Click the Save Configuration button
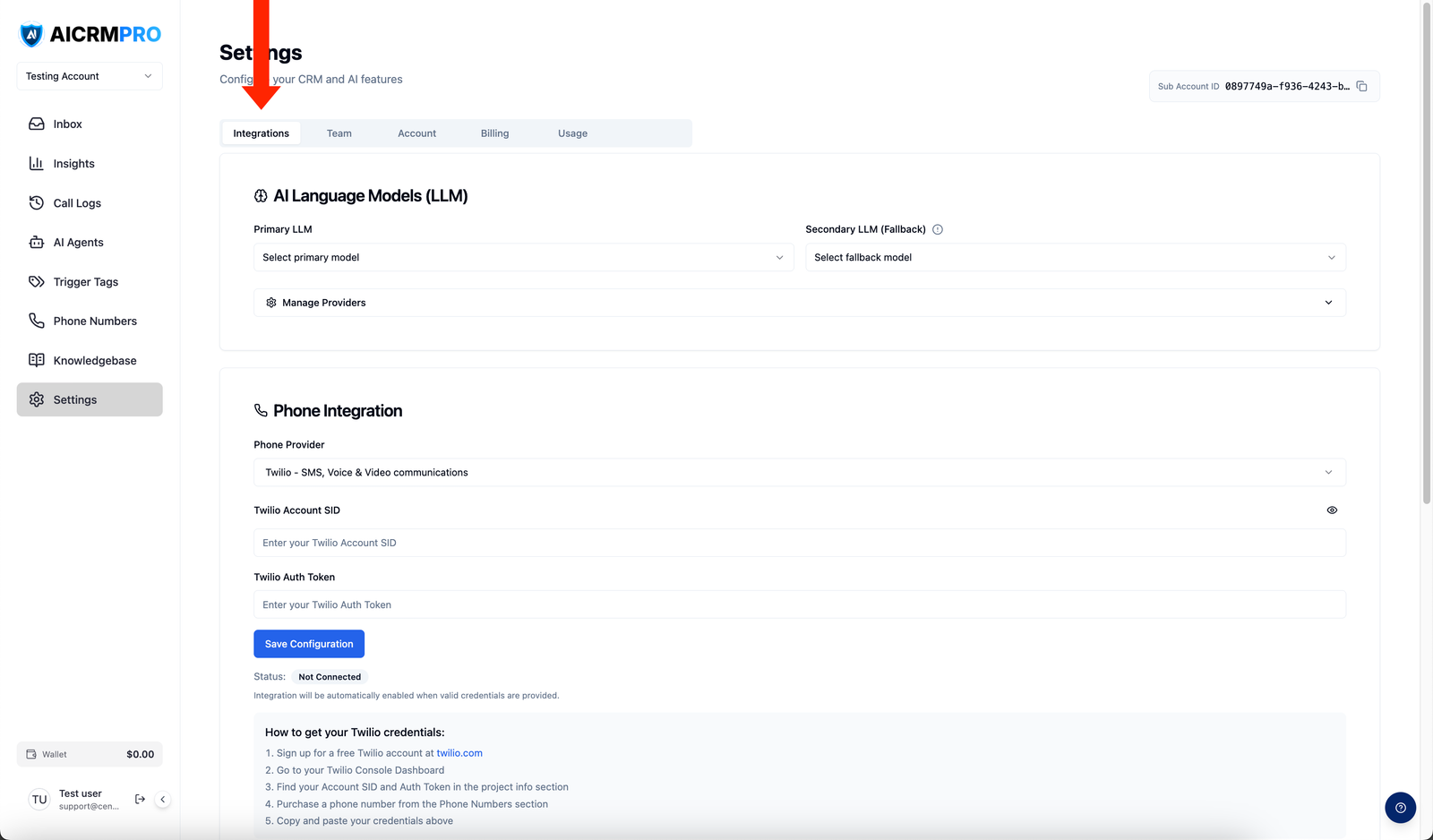 [x=309, y=644]
